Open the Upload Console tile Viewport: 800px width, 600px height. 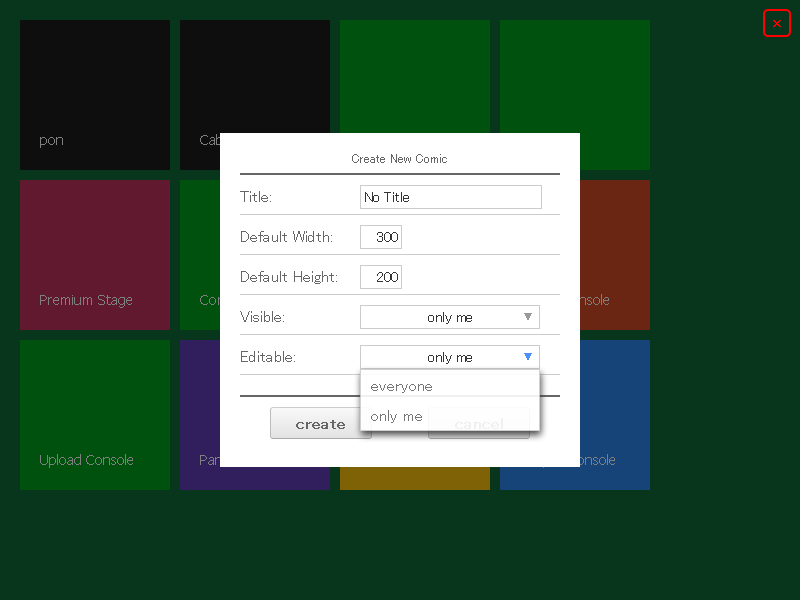click(95, 415)
